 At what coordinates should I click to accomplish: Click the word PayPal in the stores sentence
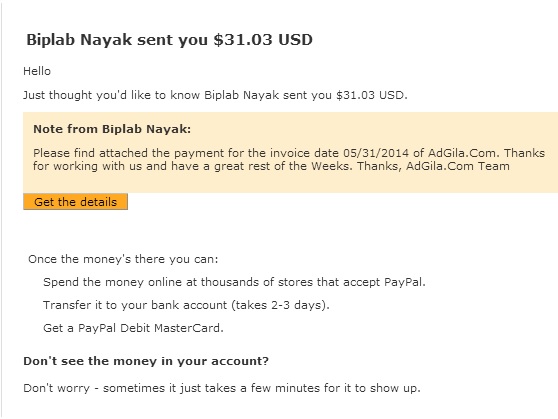(403, 282)
